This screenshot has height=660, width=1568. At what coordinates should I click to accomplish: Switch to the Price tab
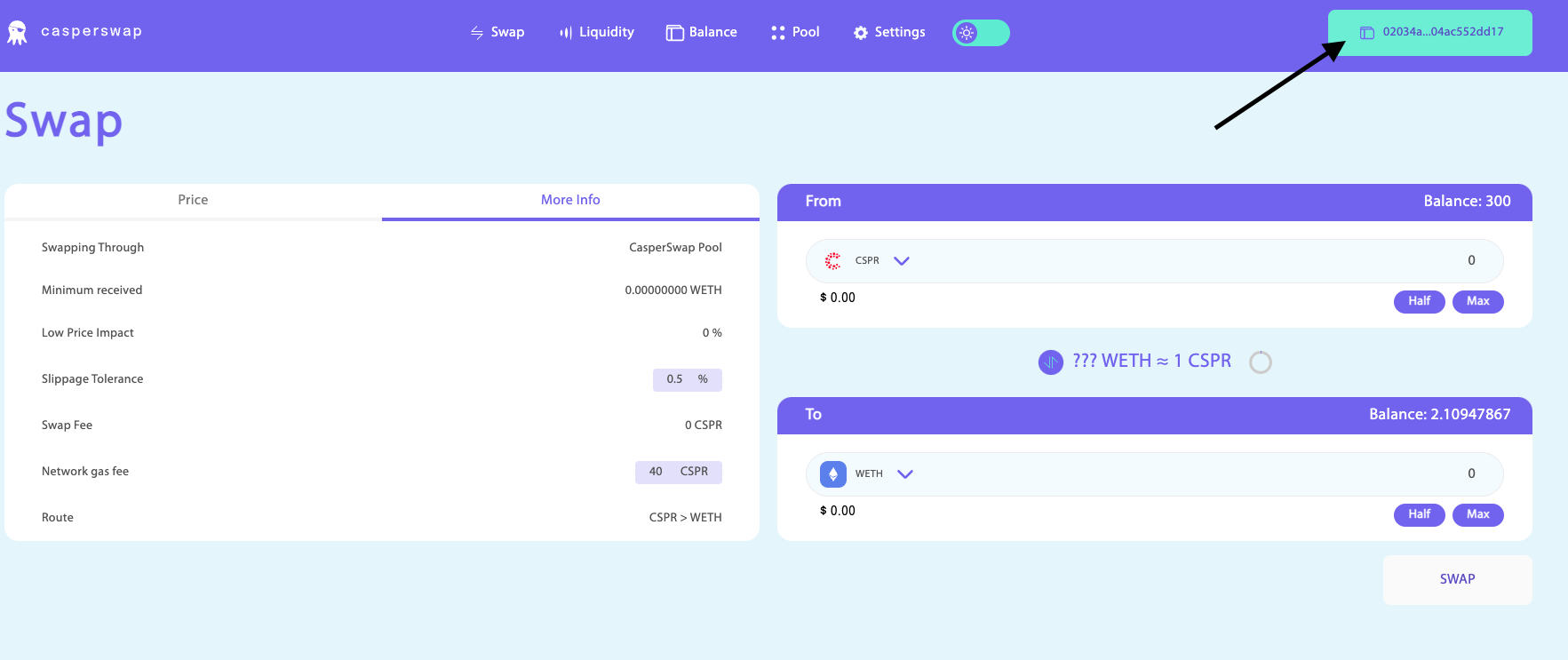point(193,201)
